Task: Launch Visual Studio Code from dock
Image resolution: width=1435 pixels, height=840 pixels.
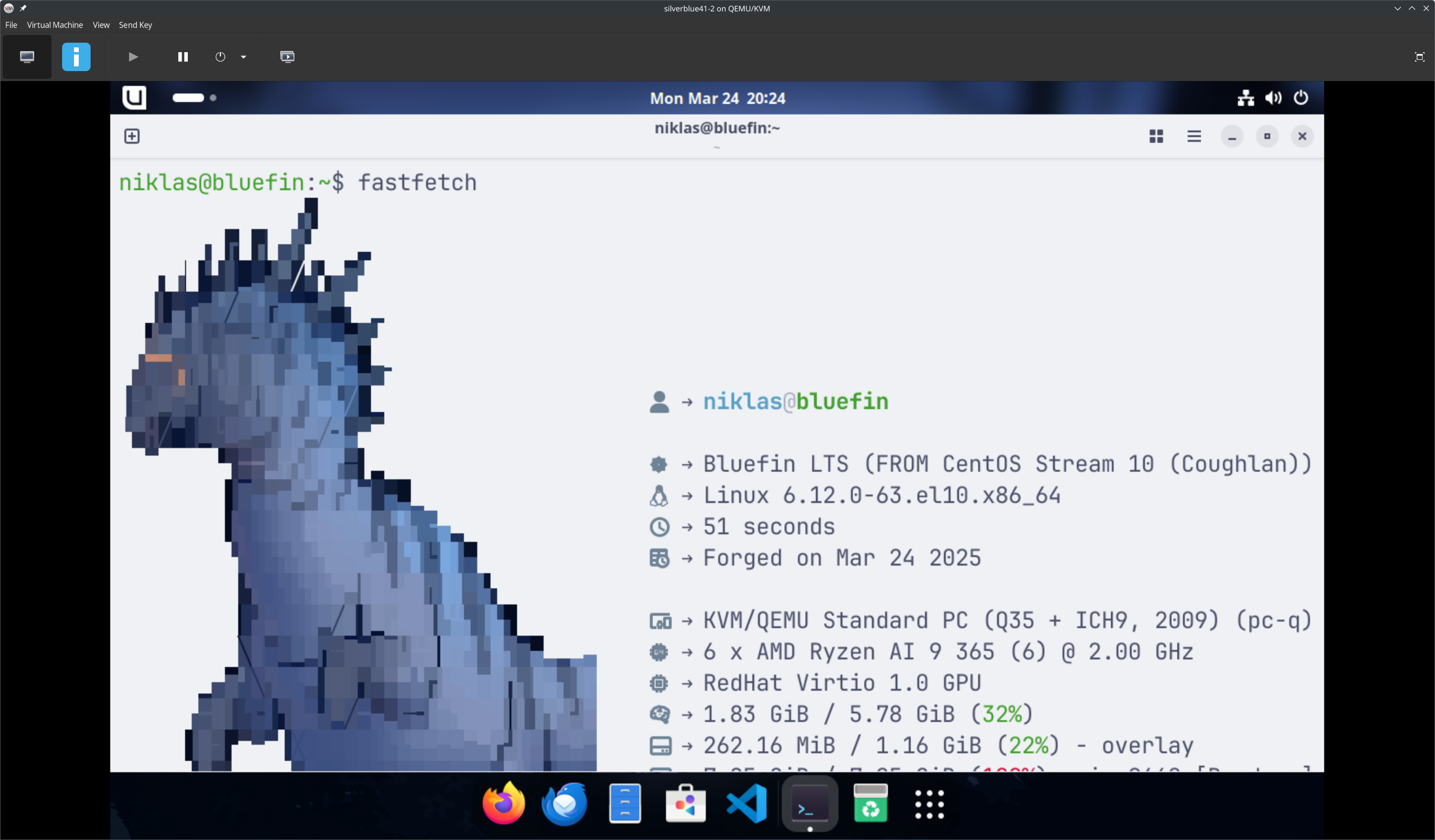Action: tap(746, 803)
